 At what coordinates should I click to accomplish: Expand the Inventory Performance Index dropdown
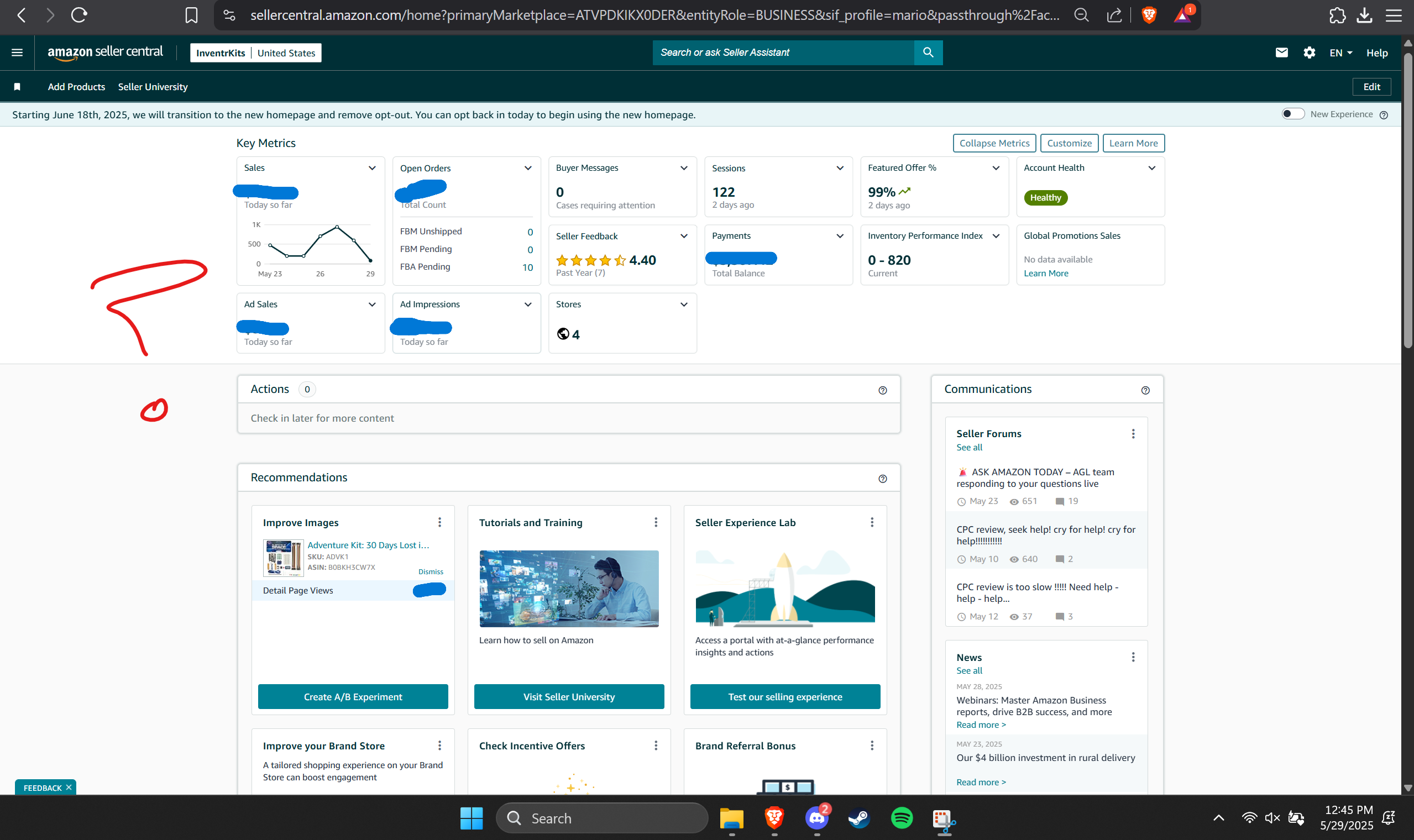click(x=996, y=236)
